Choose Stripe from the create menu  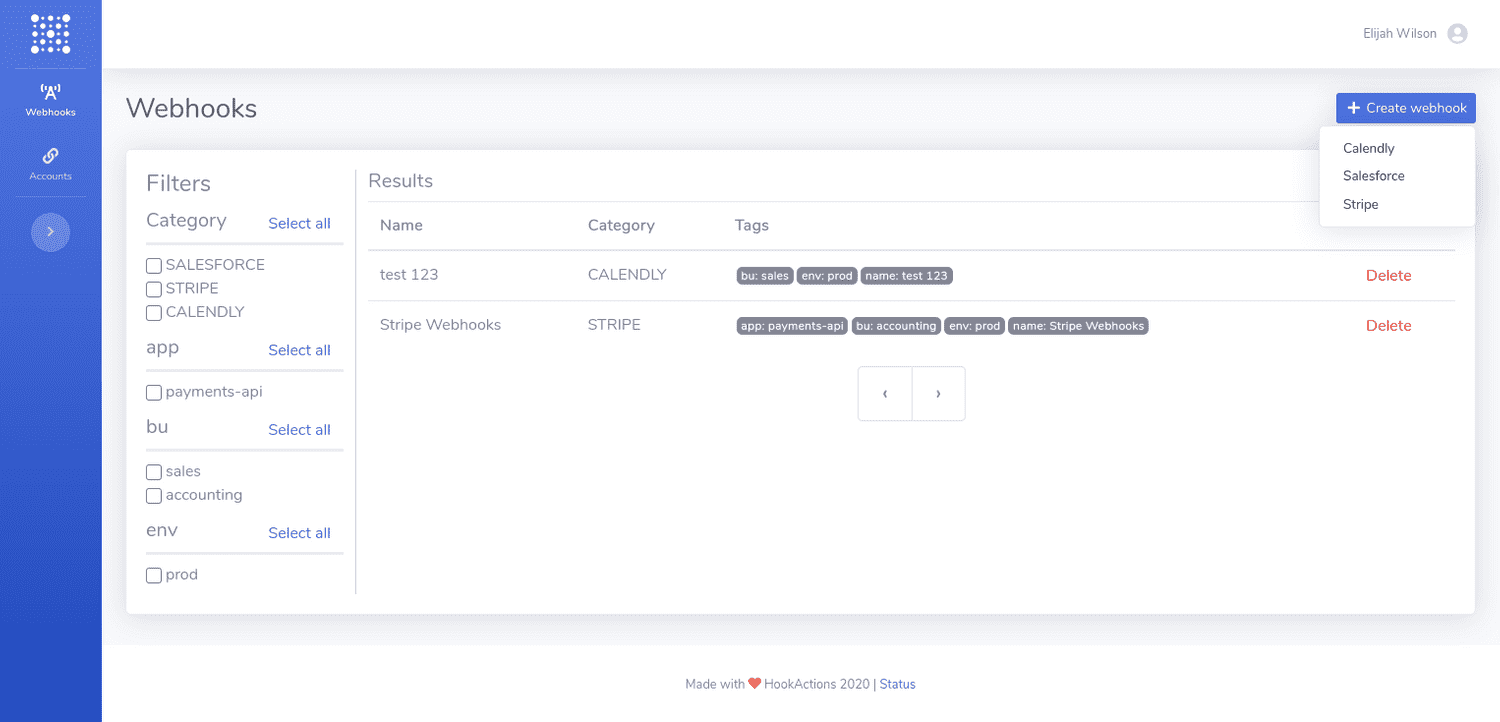pos(1360,204)
